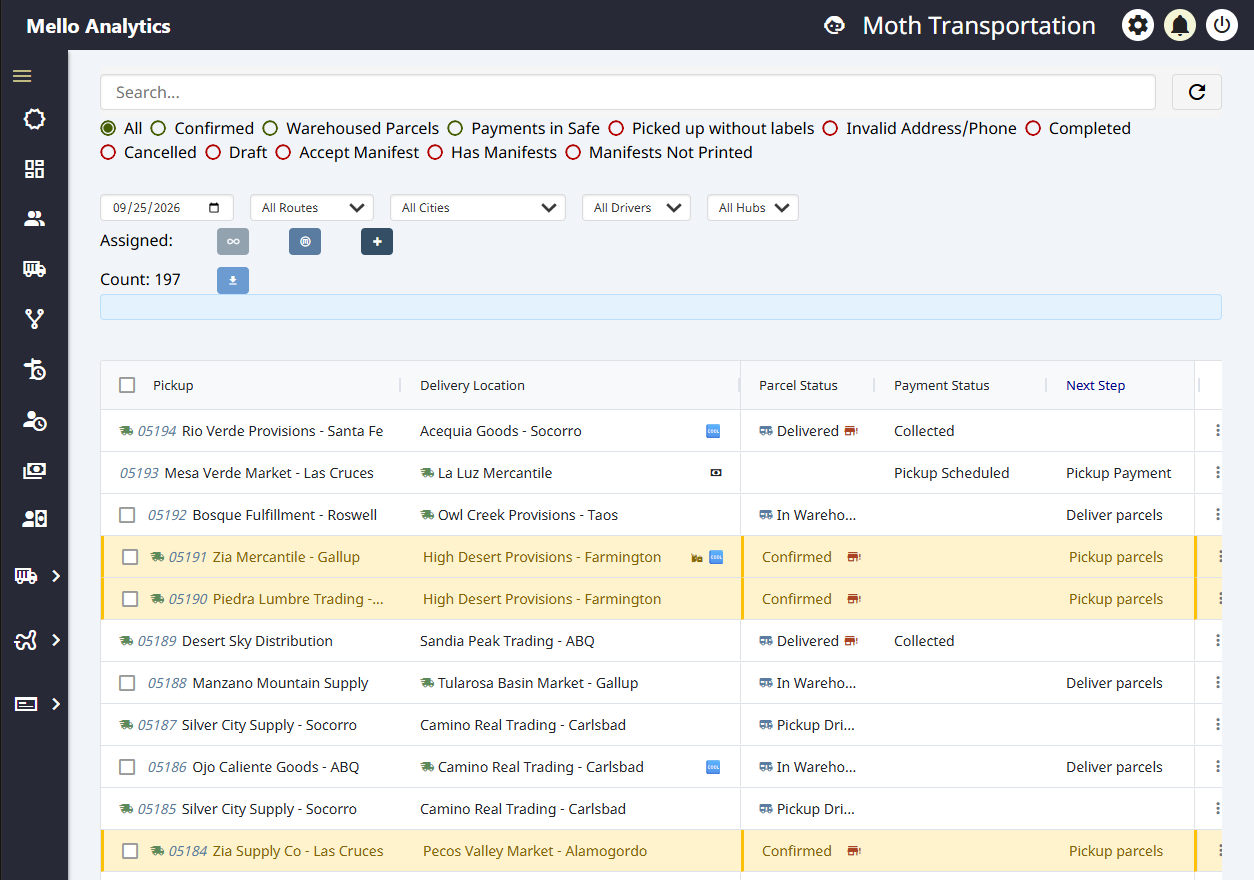The width and height of the screenshot is (1254, 880).
Task: Open the three-dot menu on the 05187 row
Action: point(1218,724)
